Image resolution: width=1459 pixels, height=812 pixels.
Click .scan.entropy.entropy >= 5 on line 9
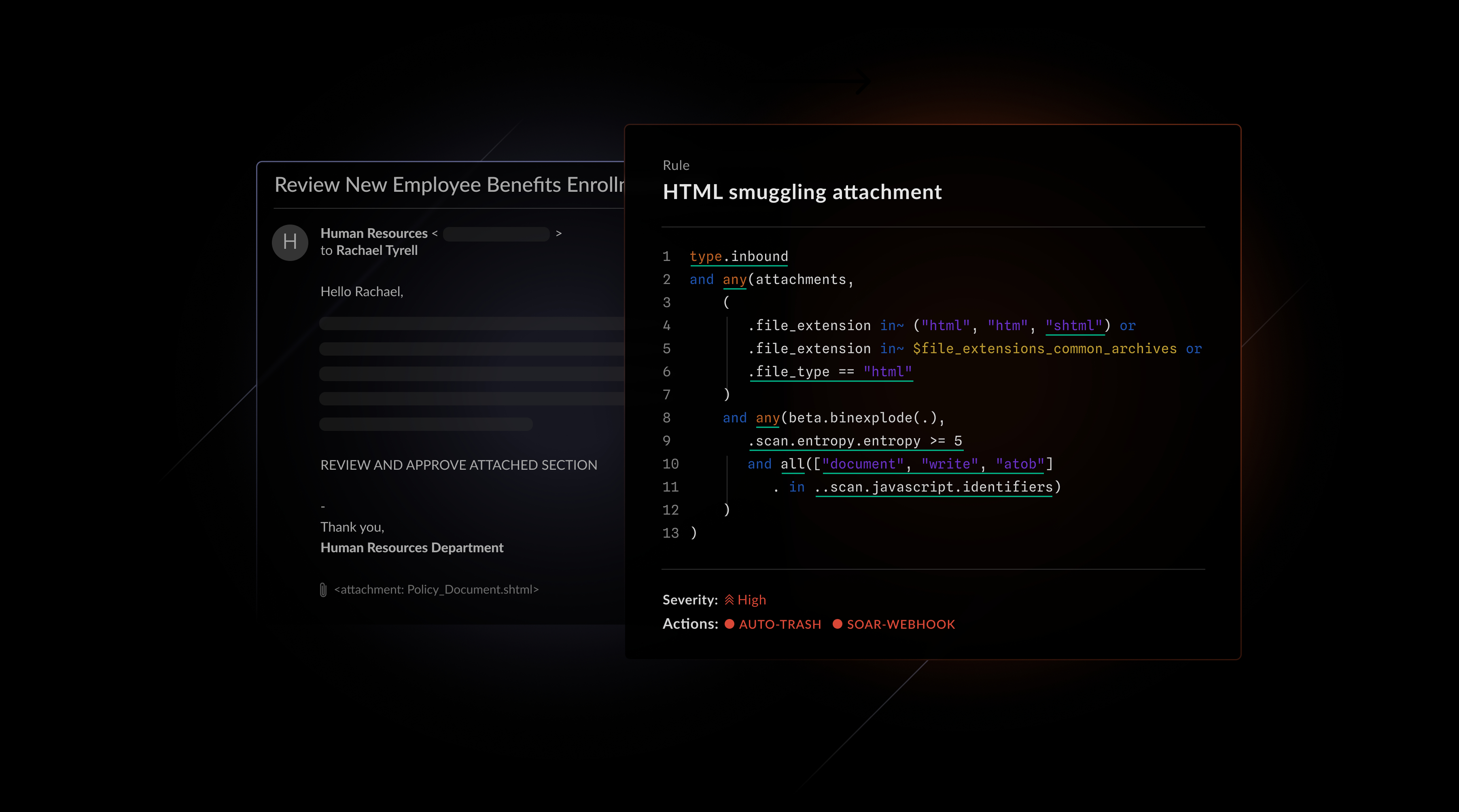pyautogui.click(x=855, y=441)
